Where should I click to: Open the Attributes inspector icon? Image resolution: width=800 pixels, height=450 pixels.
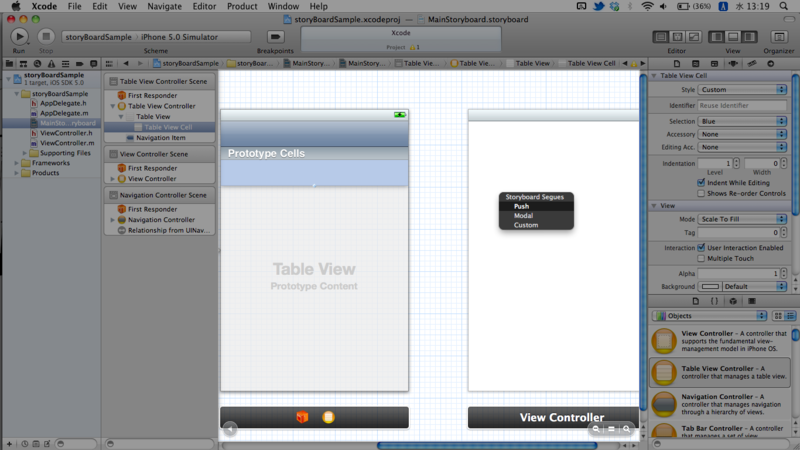point(733,64)
